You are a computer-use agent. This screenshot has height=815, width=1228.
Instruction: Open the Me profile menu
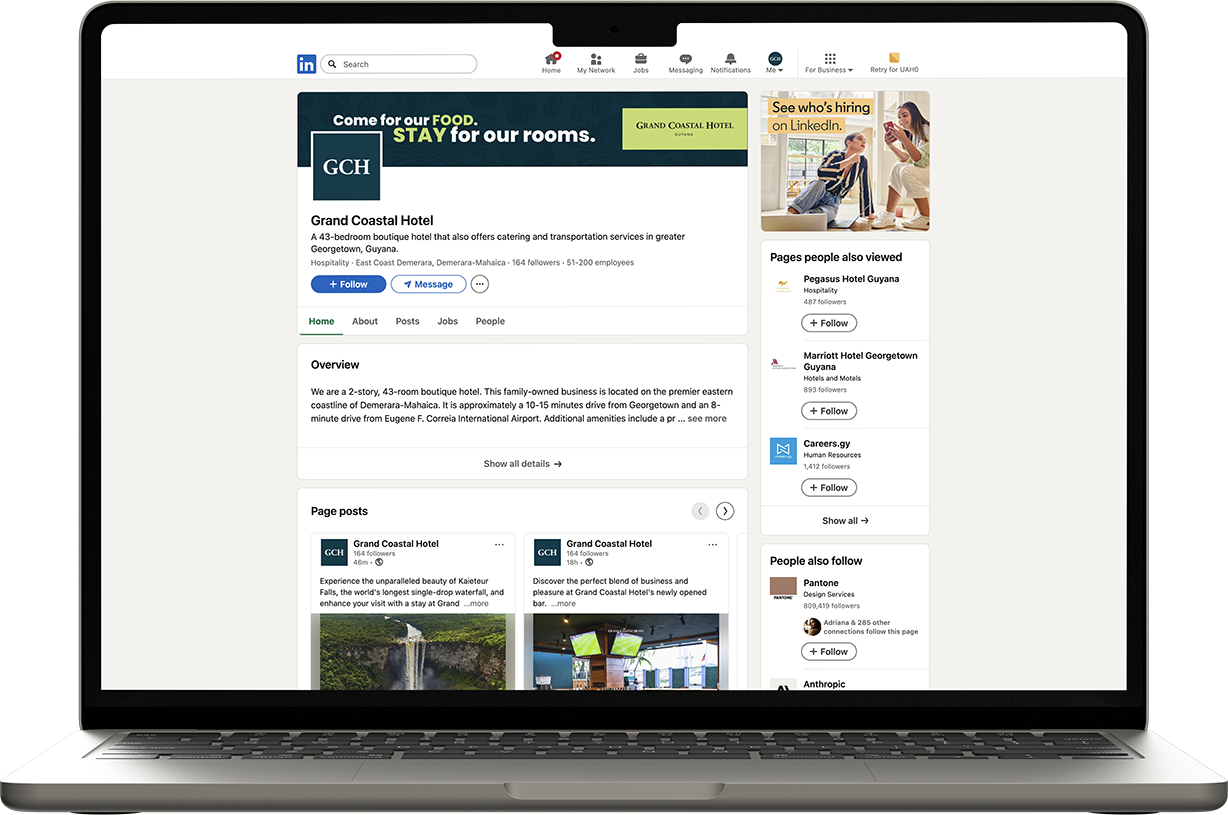coord(775,63)
